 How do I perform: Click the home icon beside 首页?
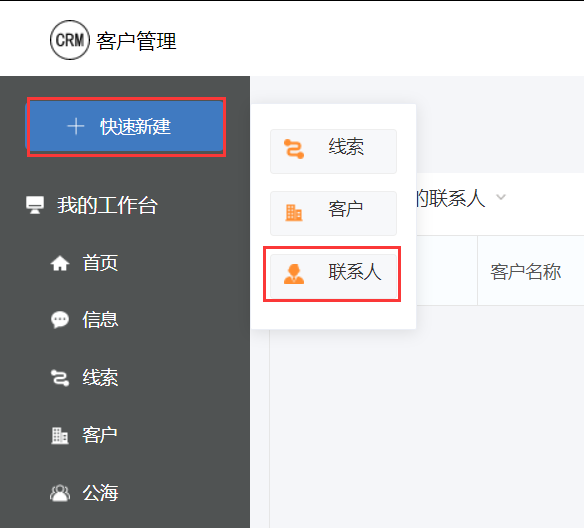point(60,264)
